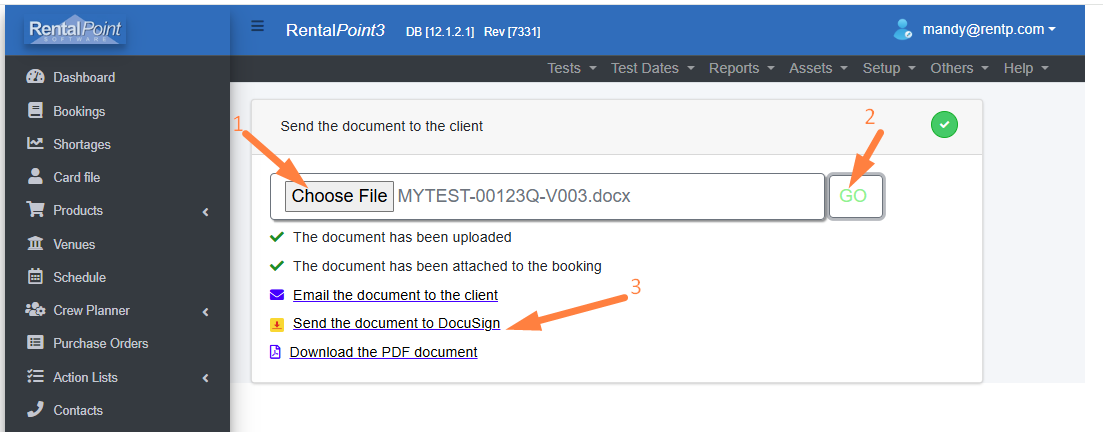Open the Reports menu
Screen dimensions: 1103x432
point(741,68)
